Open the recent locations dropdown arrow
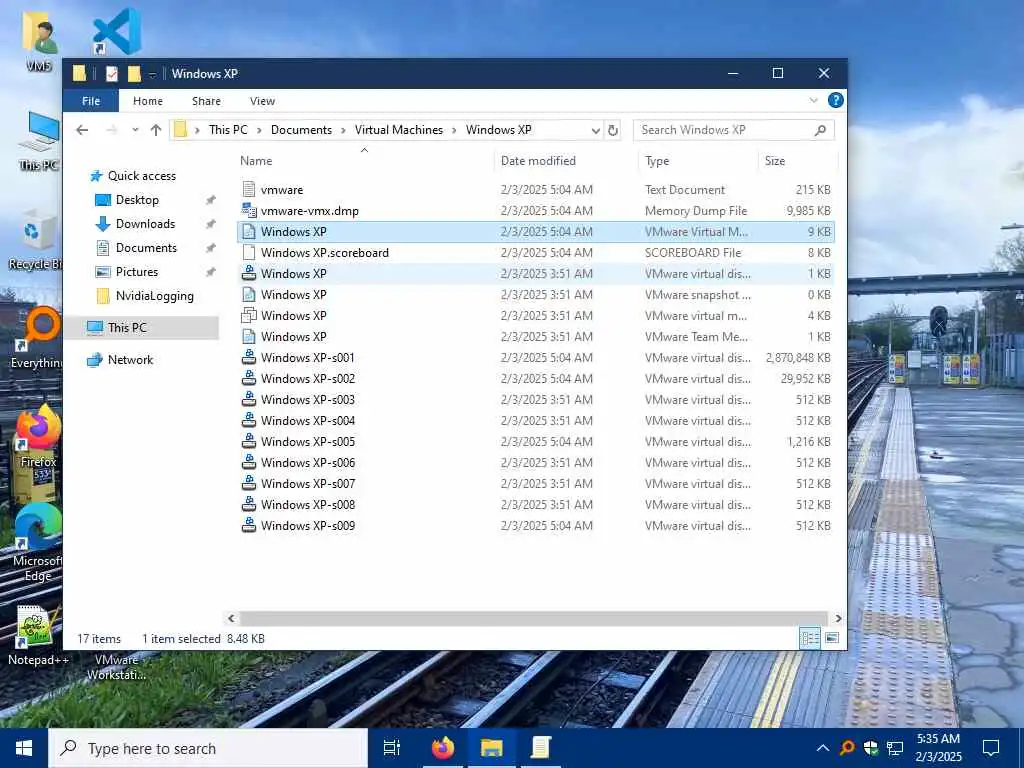Viewport: 1024px width, 768px height. 135,130
